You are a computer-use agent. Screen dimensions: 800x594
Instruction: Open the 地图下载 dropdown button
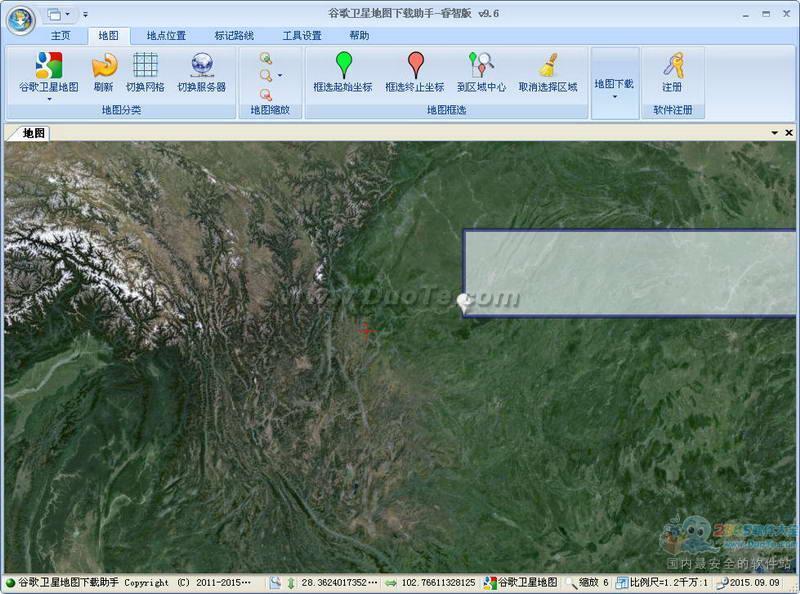point(615,83)
